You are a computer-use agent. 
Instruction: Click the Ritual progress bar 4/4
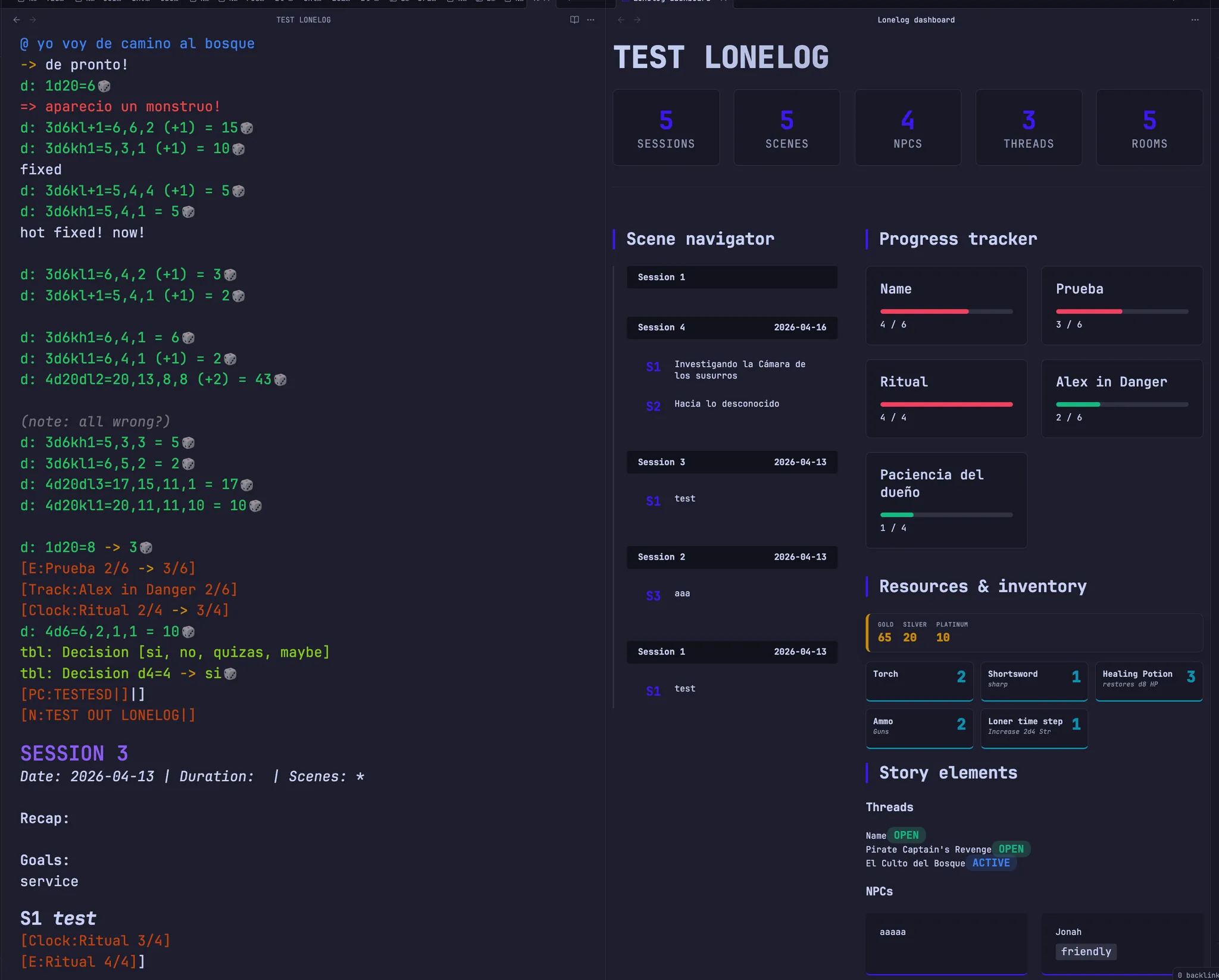coord(946,404)
